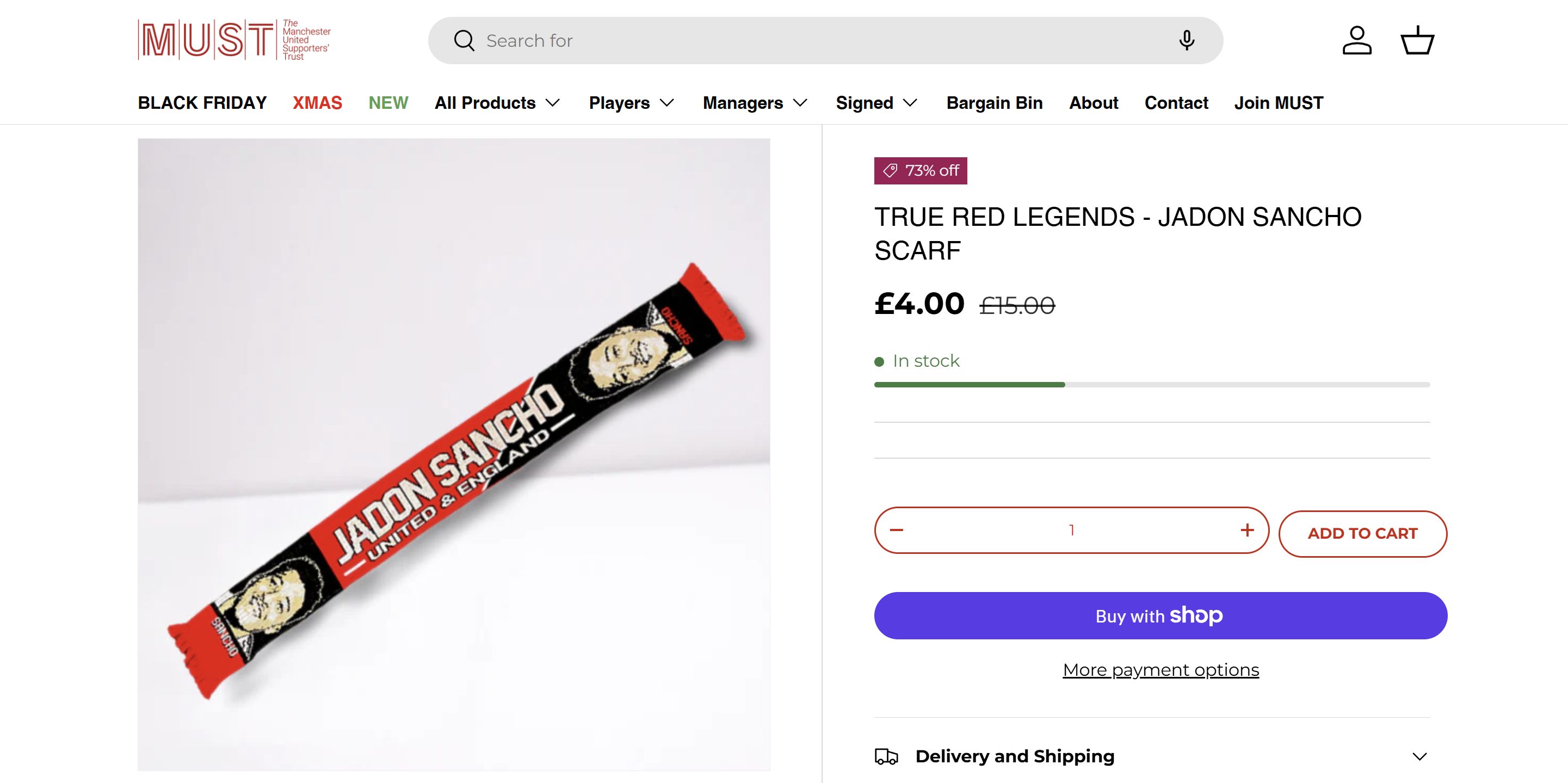This screenshot has height=783, width=1568.
Task: Click the Jadon Sancho scarf image
Action: point(453,454)
